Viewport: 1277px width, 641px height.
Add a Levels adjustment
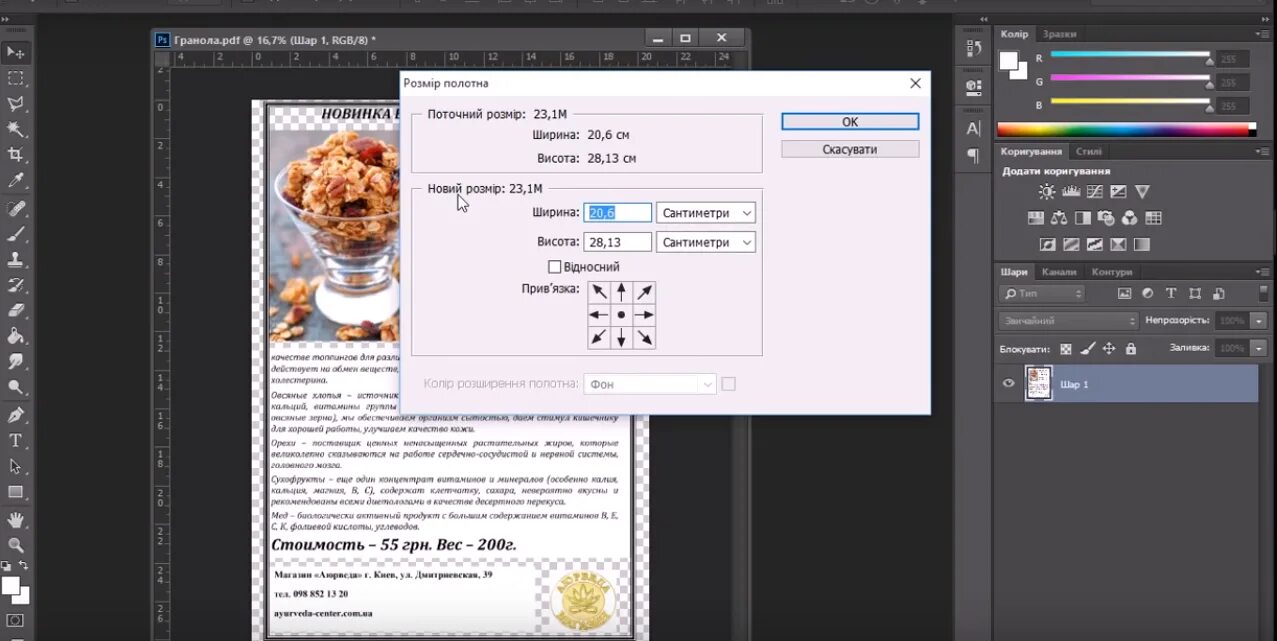1070,192
